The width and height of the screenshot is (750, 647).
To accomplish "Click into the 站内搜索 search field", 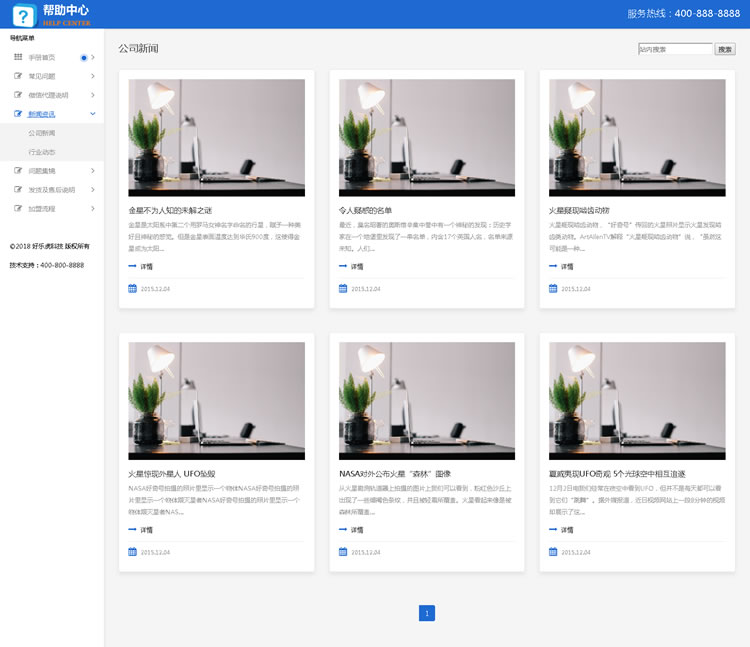I will [x=675, y=49].
